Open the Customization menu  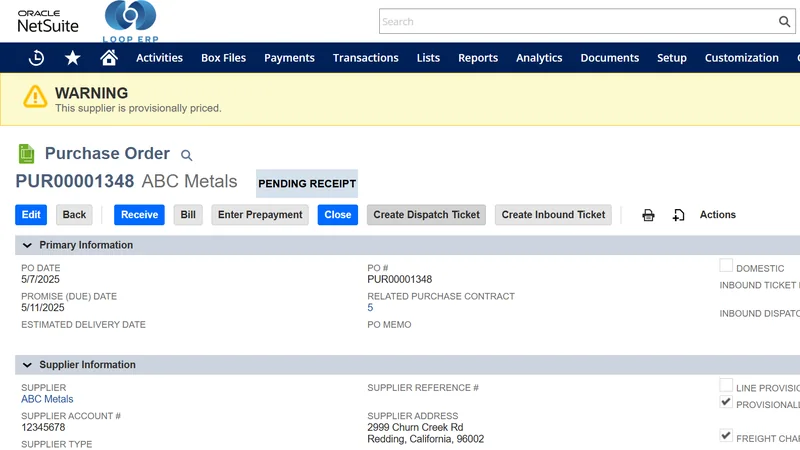(742, 58)
